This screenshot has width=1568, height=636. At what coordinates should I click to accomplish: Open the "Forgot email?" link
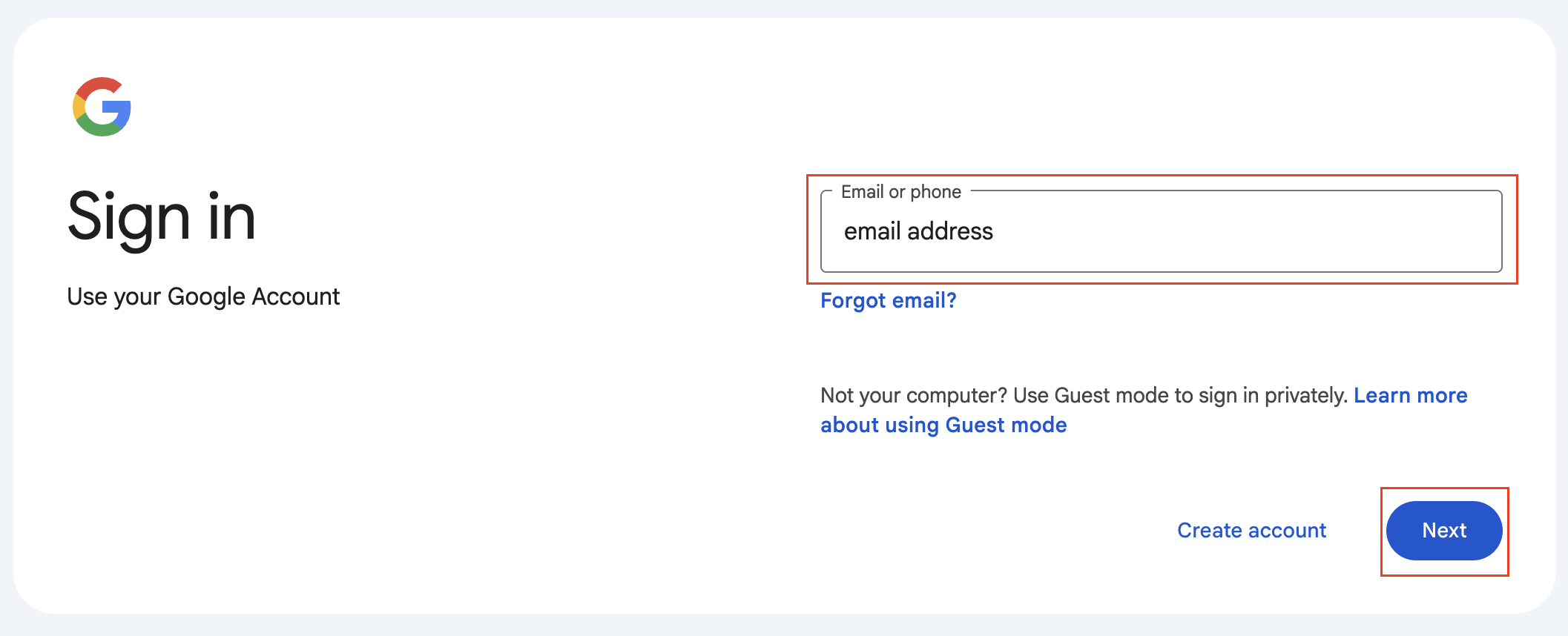(x=888, y=300)
